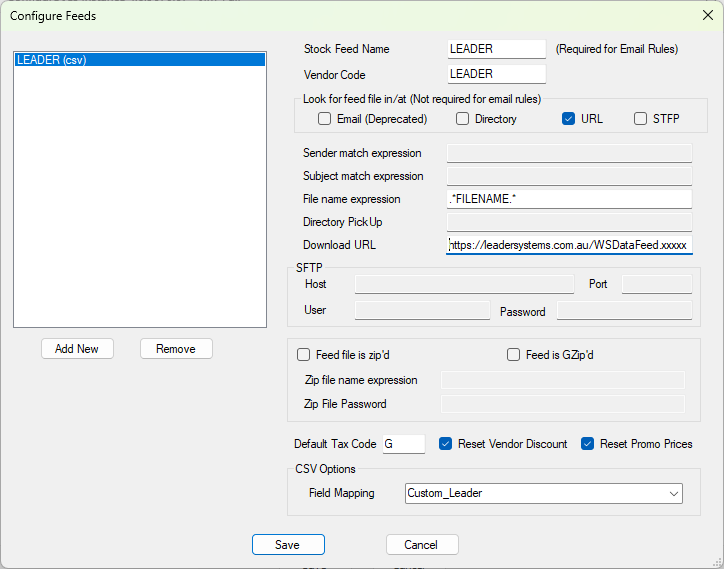Image resolution: width=724 pixels, height=569 pixels.
Task: Click the Zip file name expression field
Action: tap(563, 380)
